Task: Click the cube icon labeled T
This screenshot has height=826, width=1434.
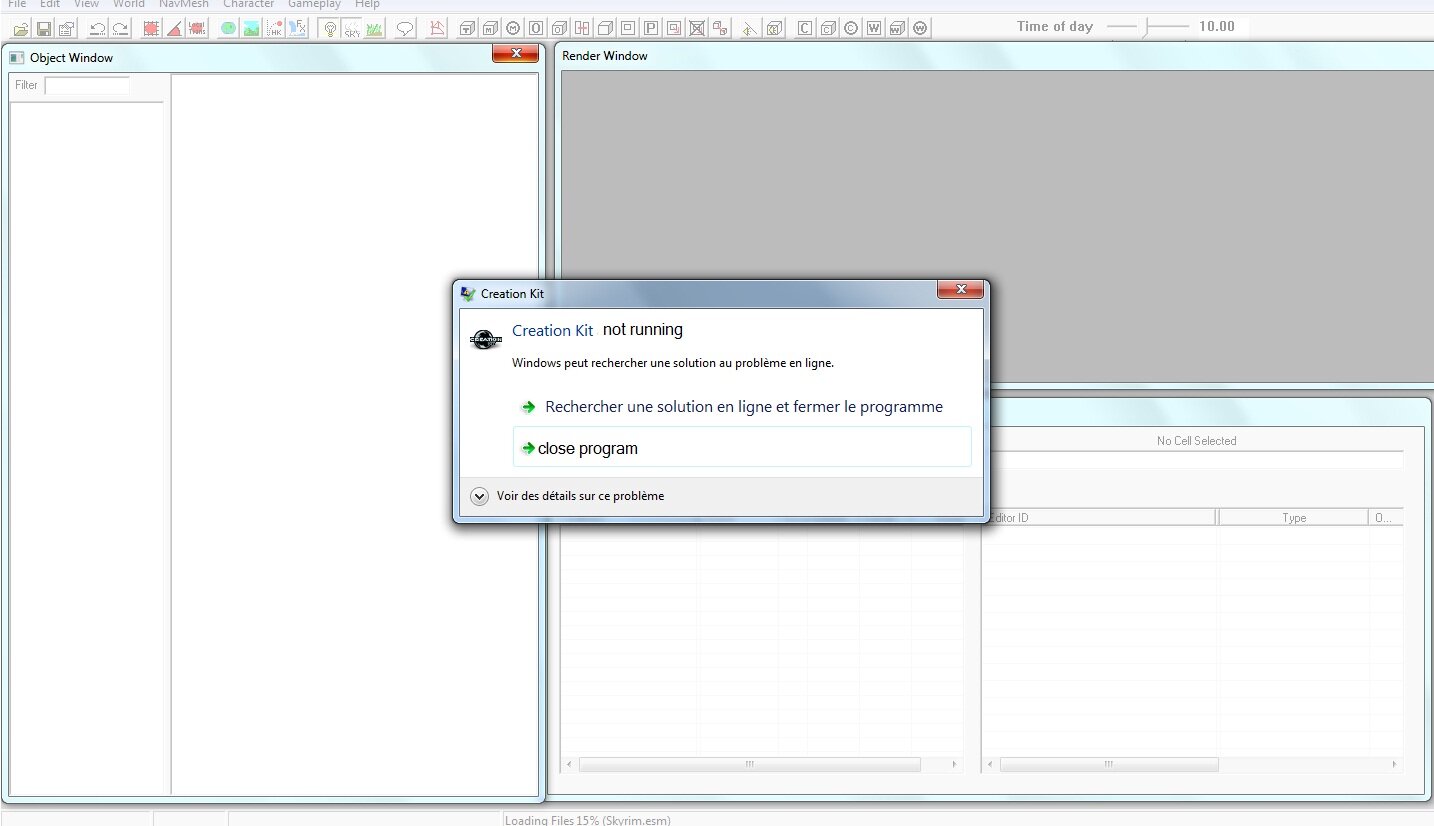Action: pyautogui.click(x=467, y=28)
